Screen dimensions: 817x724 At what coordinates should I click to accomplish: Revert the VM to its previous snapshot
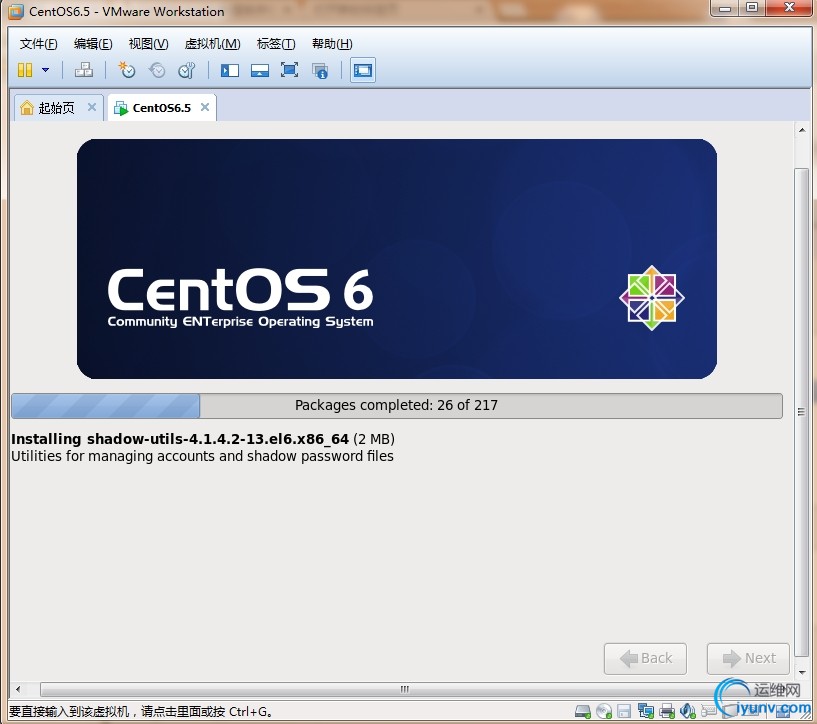157,70
